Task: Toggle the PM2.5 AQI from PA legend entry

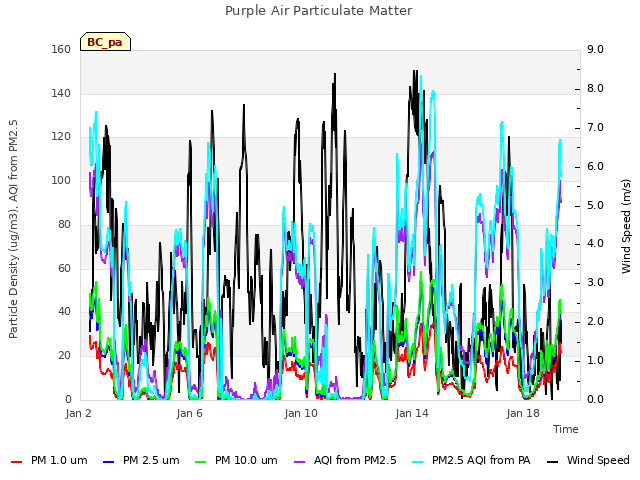Action: [x=471, y=460]
